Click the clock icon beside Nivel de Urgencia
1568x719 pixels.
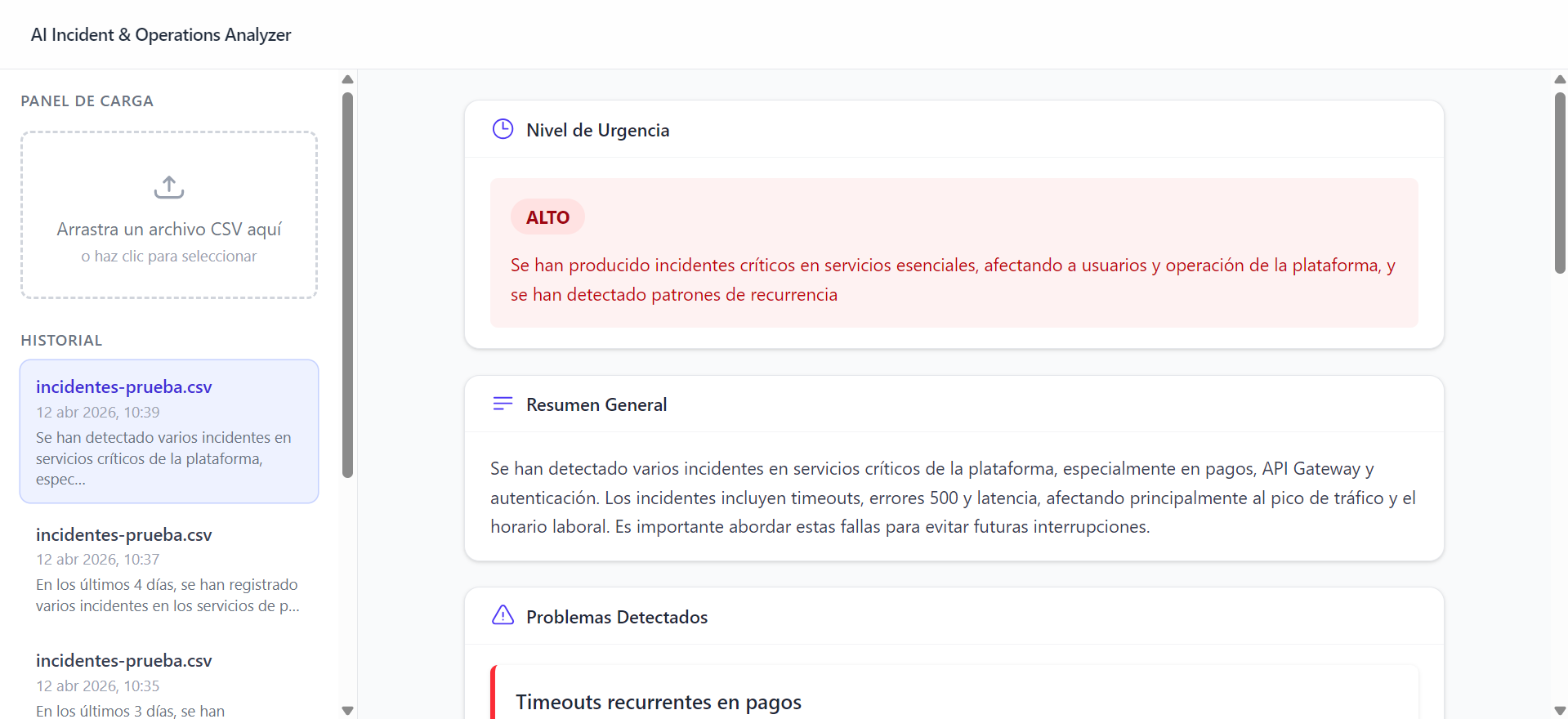point(503,129)
